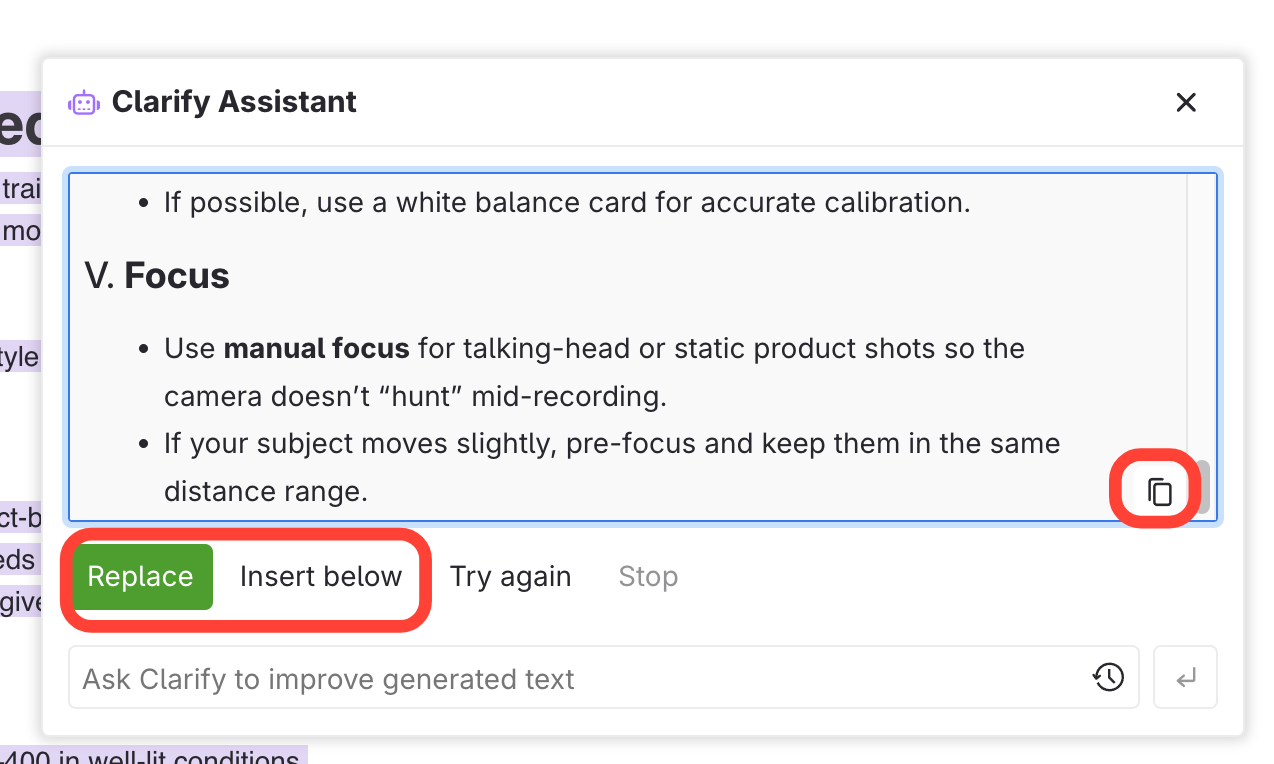Viewport: 1274px width, 764px height.
Task: Click the bold 'manual focus' text
Action: pos(316,349)
